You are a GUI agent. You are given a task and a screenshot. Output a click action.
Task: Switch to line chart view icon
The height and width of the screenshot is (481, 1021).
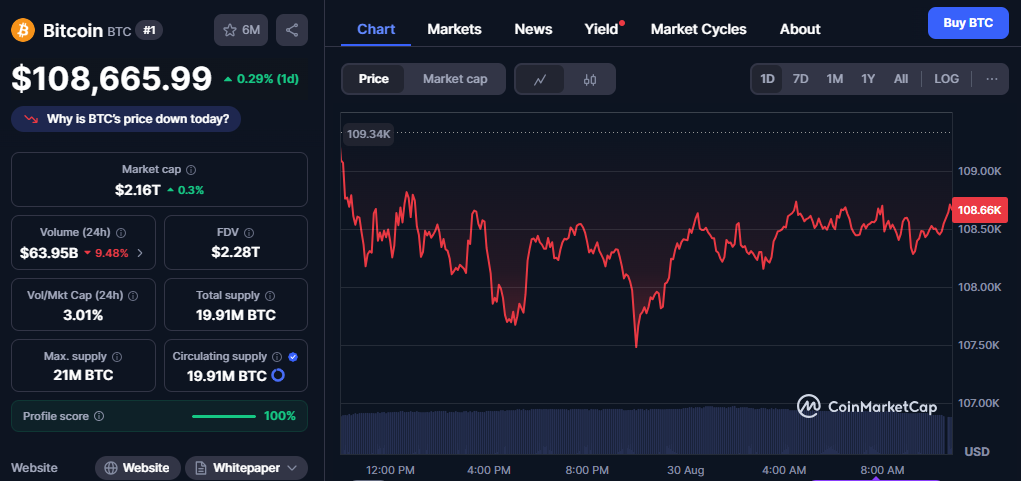[x=540, y=79]
